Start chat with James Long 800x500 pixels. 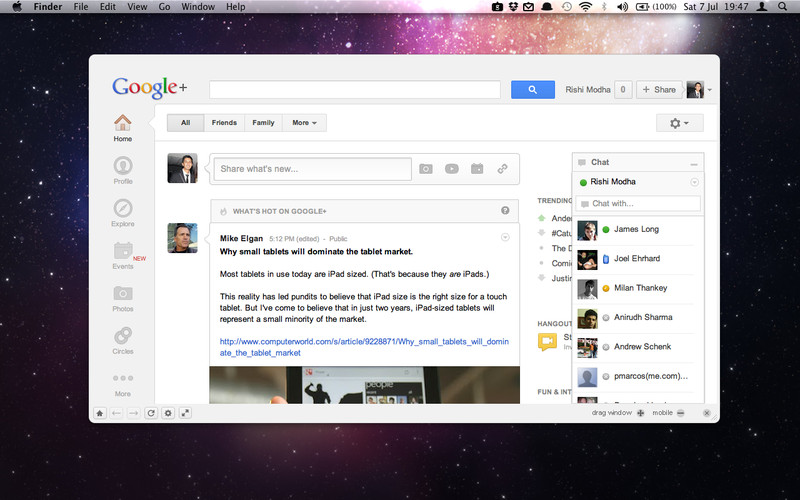(x=638, y=230)
